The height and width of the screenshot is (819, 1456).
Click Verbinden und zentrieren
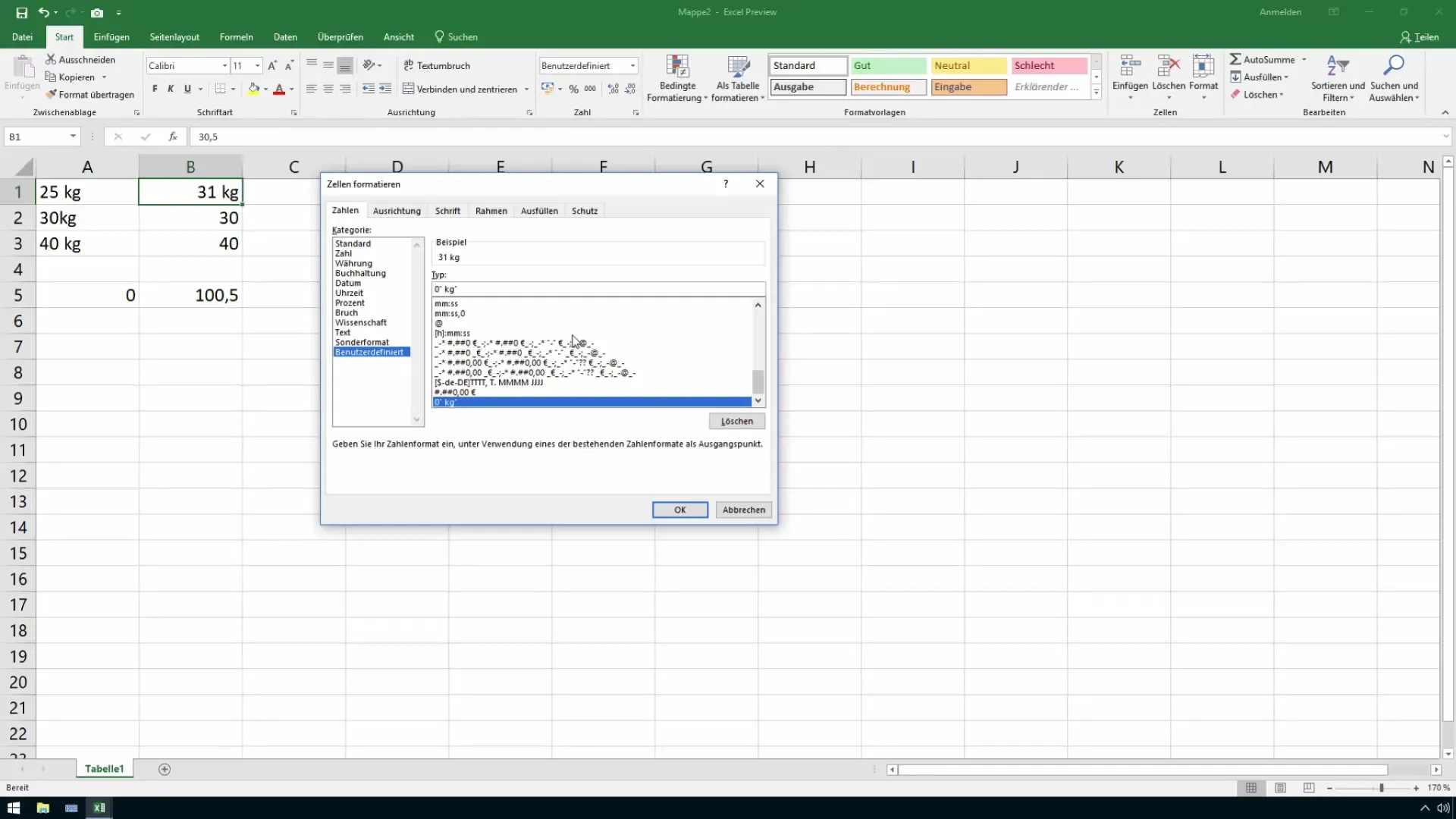tap(460, 89)
